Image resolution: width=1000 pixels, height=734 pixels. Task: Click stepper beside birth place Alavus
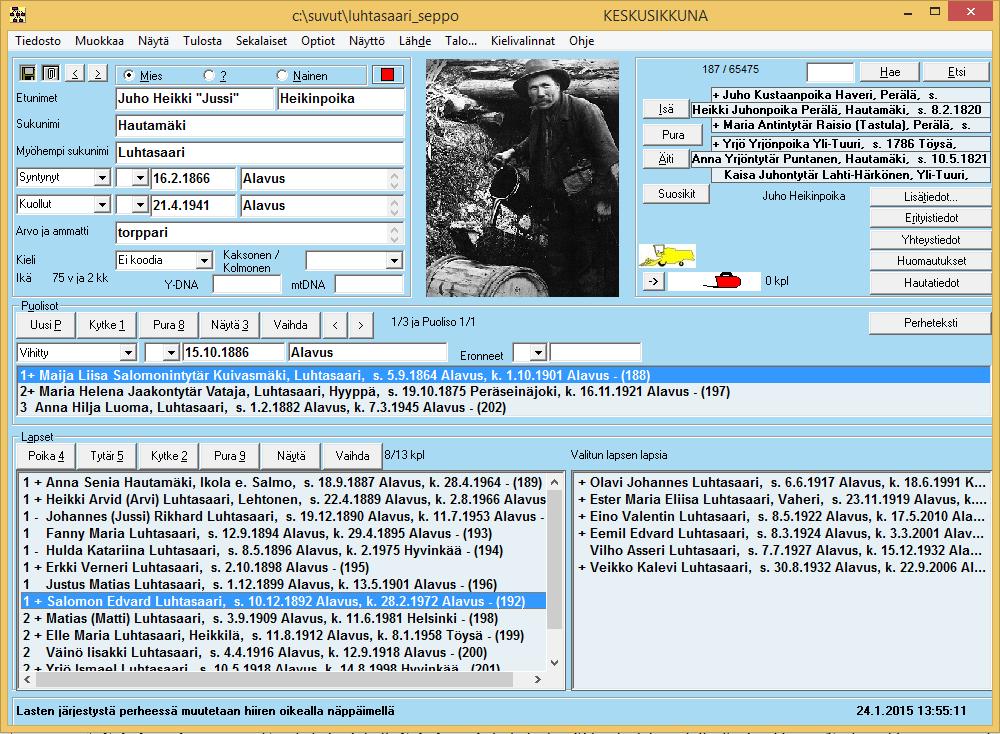tap(394, 179)
